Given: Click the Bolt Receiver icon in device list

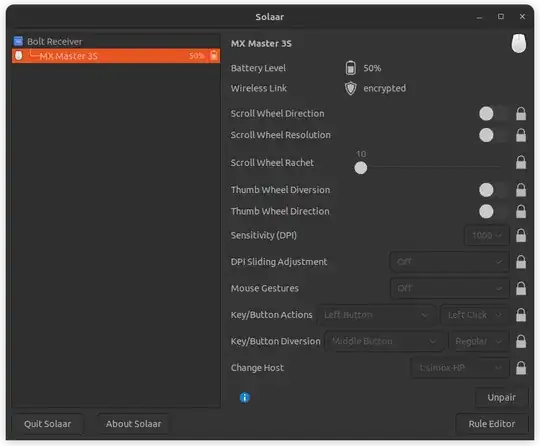Looking at the screenshot, I should tap(18, 41).
